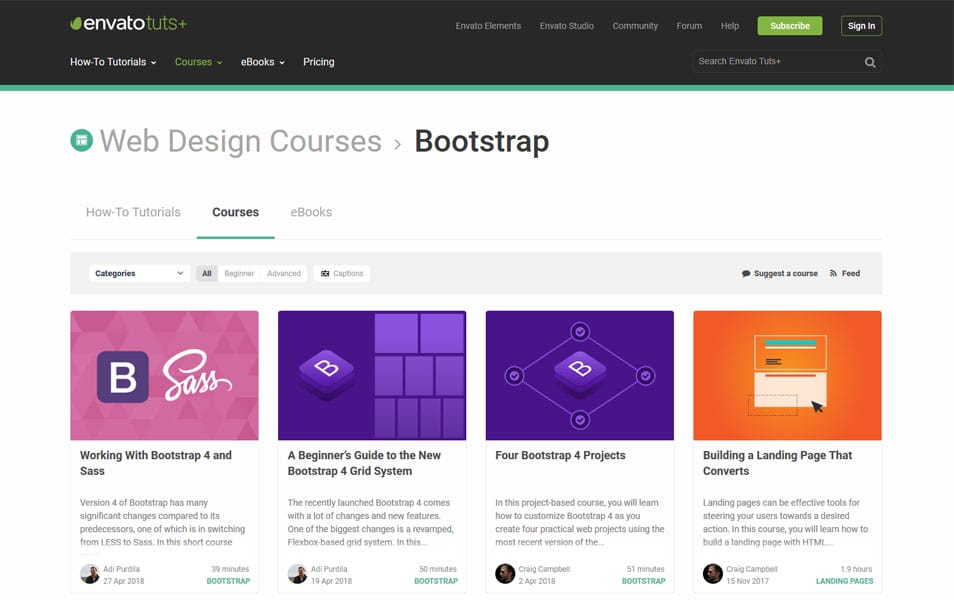Click the Web Design Courses breadcrumb

pos(241,141)
